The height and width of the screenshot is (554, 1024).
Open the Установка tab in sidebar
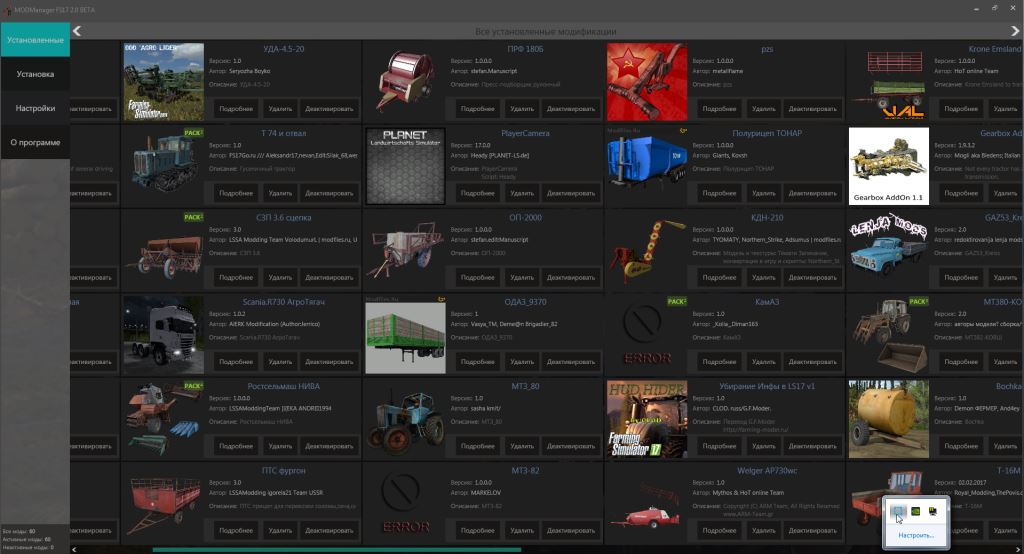tap(35, 74)
